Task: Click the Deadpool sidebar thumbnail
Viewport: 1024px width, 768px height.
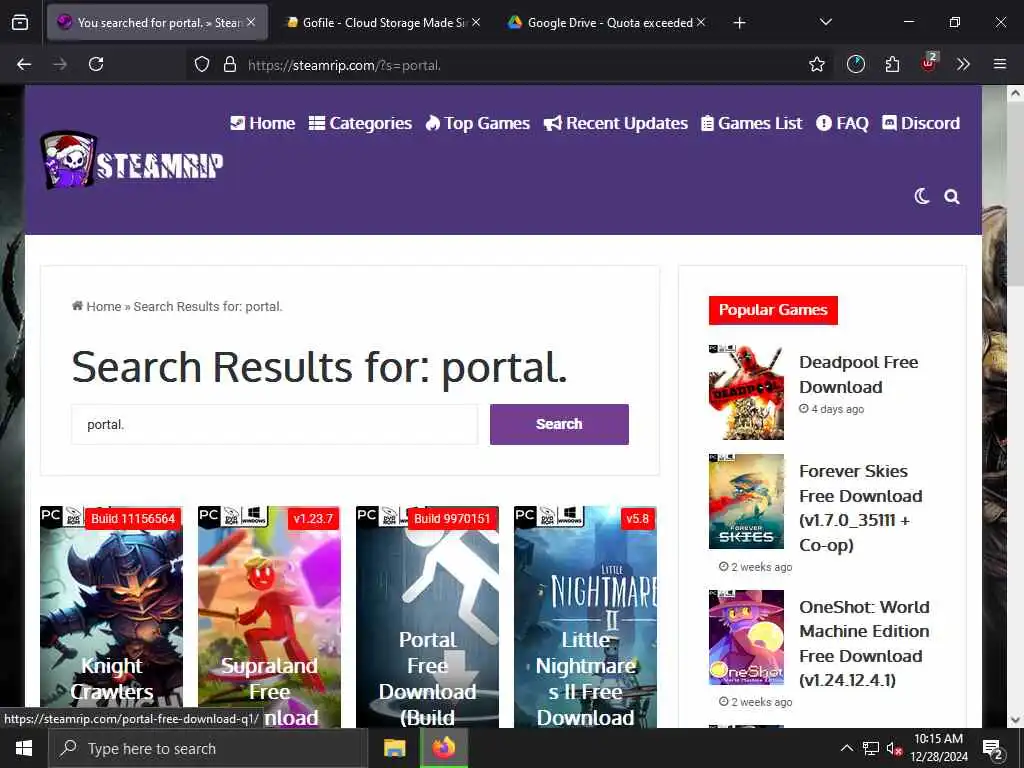Action: pos(746,392)
